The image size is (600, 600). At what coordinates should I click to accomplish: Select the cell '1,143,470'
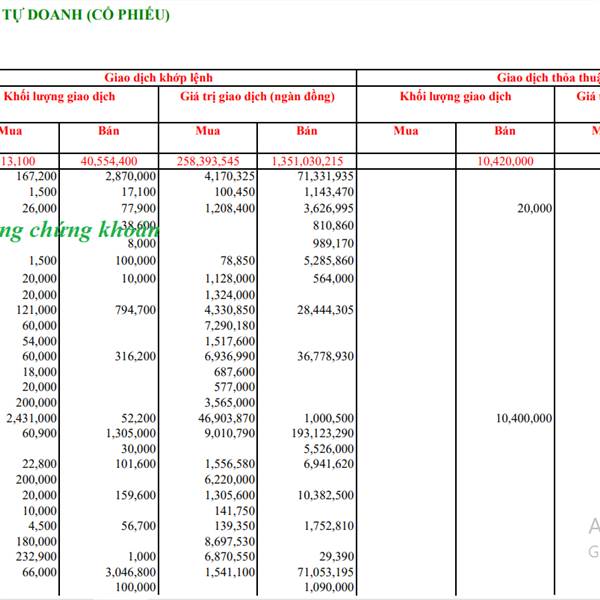point(329,192)
